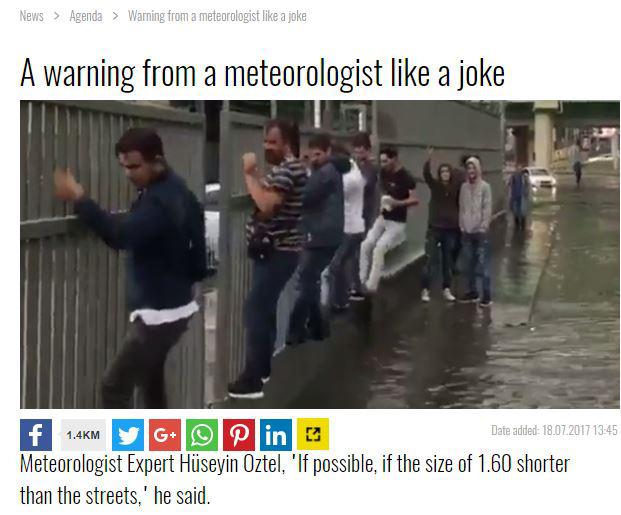Image resolution: width=621 pixels, height=515 pixels.
Task: Send the article through WhatsApp icon
Action: pyautogui.click(x=202, y=435)
